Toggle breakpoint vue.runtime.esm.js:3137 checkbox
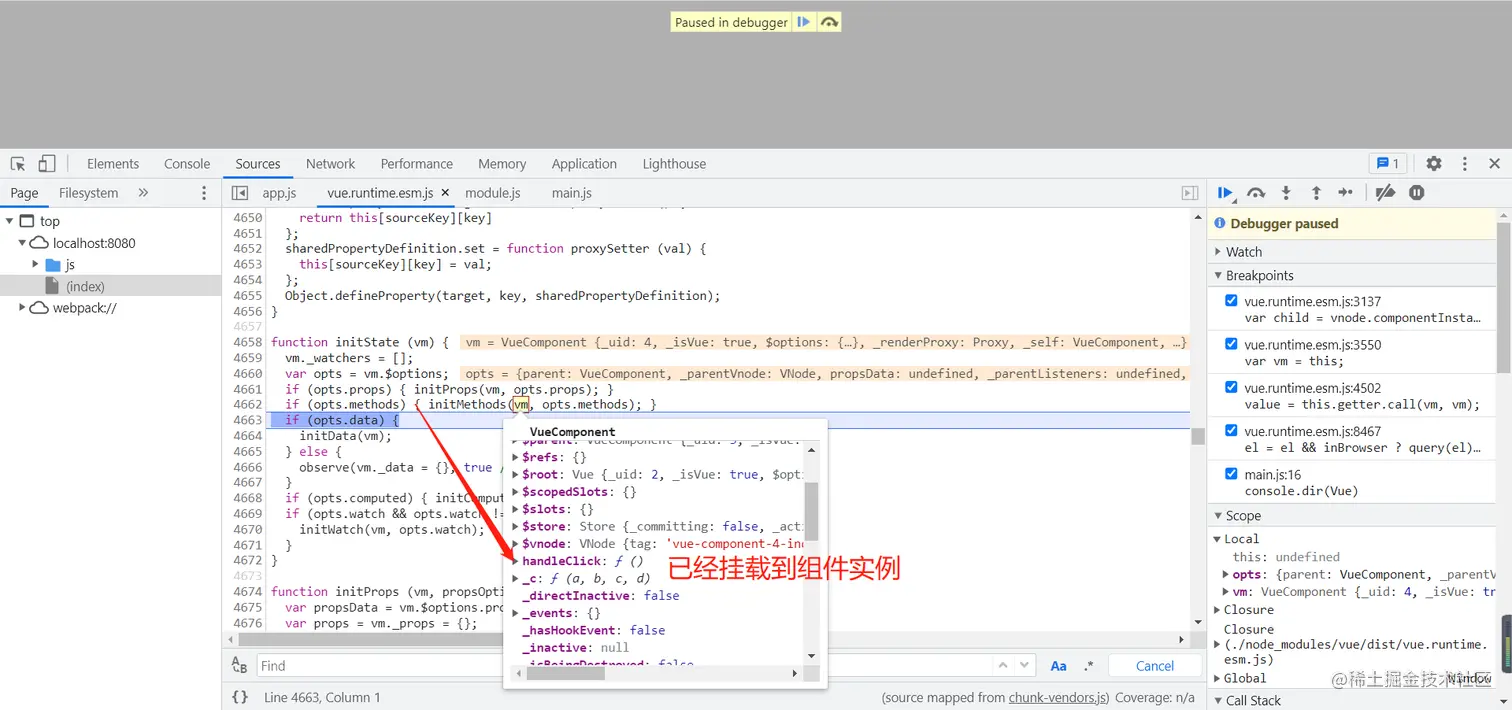The height and width of the screenshot is (710, 1512). (x=1231, y=300)
